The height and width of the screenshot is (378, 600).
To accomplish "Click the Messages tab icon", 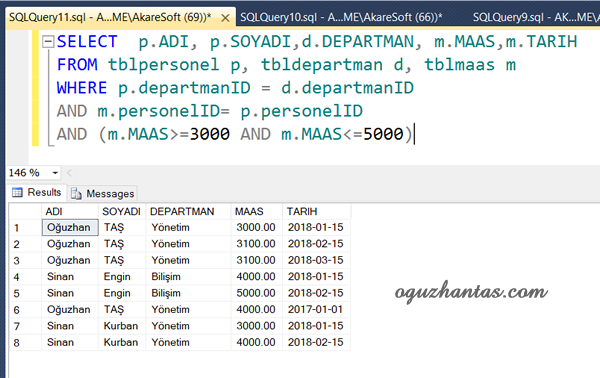I will 76,194.
